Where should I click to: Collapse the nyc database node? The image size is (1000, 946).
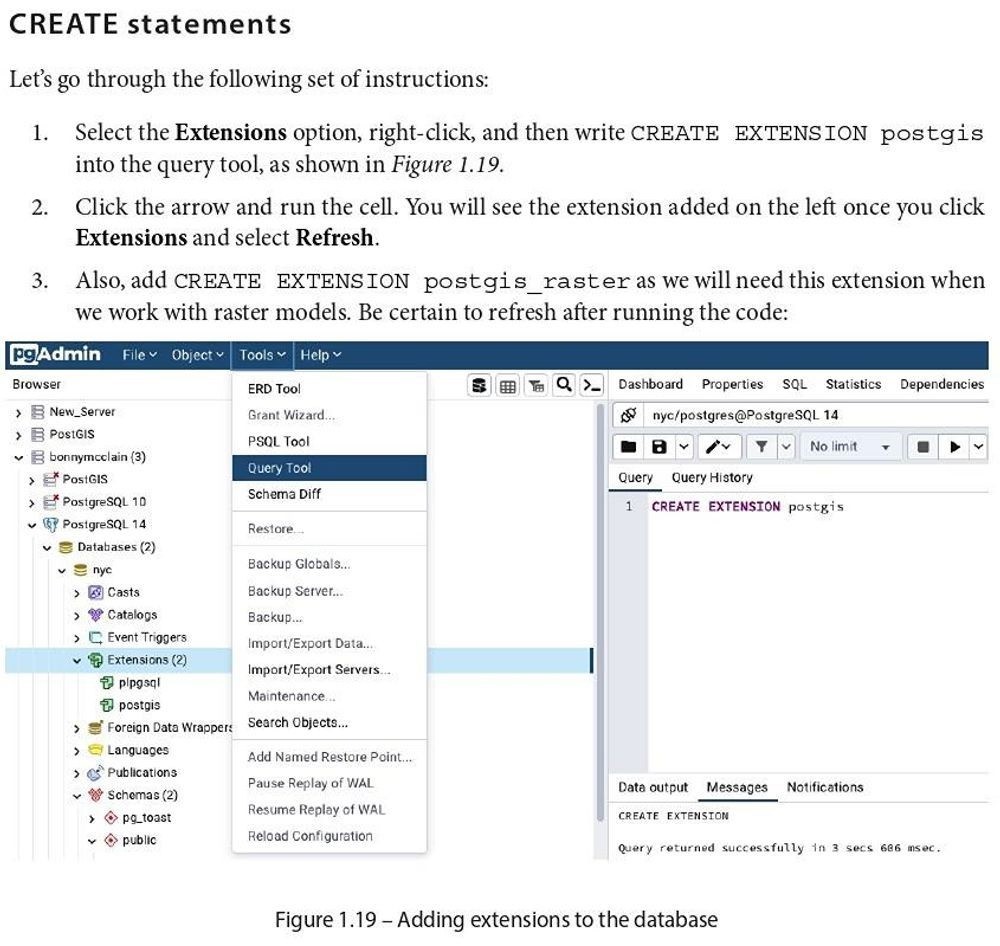click(62, 570)
